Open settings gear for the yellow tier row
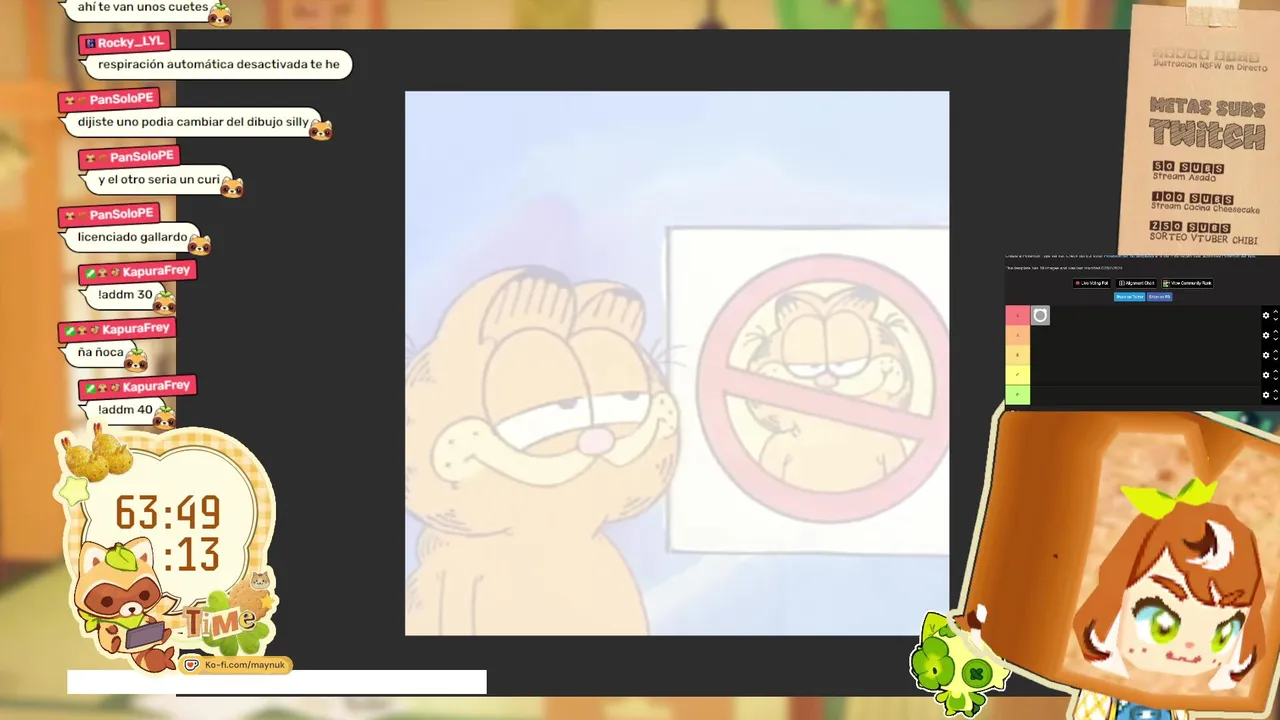The height and width of the screenshot is (720, 1280). tap(1266, 375)
